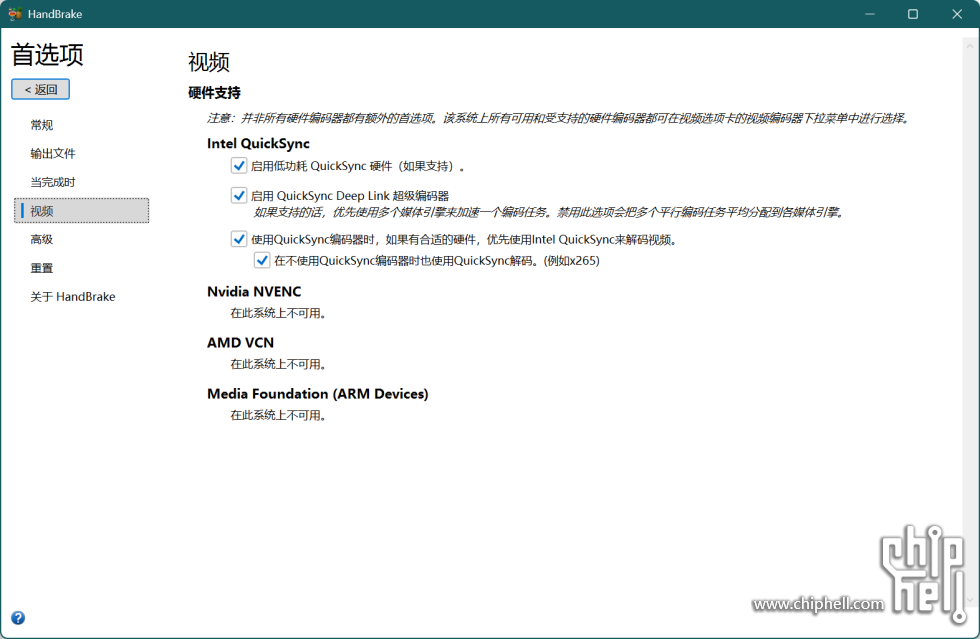Viewport: 980px width, 639px height.
Task: Select the 视频 preferences section
Action: click(82, 211)
